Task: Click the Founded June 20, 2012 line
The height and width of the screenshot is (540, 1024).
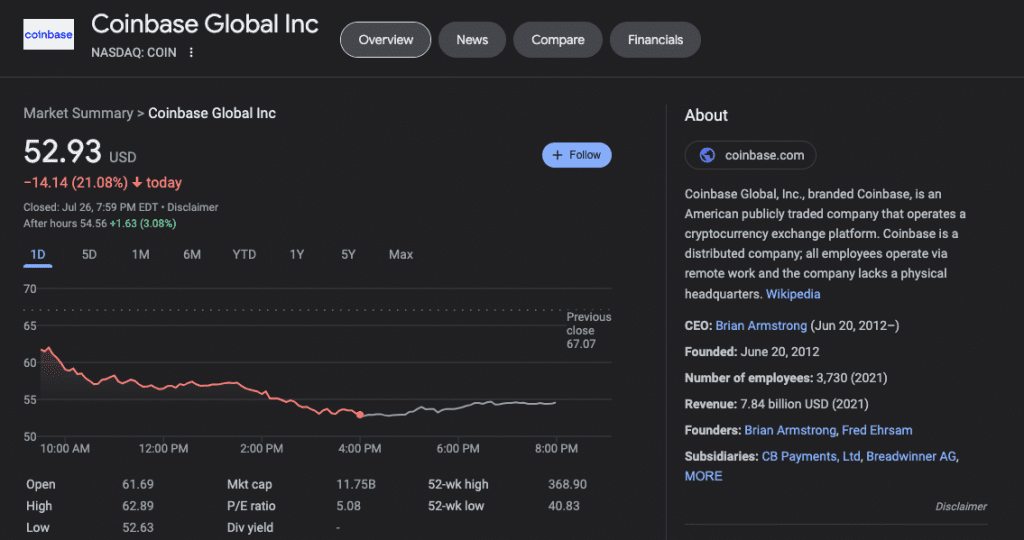Action: (752, 352)
